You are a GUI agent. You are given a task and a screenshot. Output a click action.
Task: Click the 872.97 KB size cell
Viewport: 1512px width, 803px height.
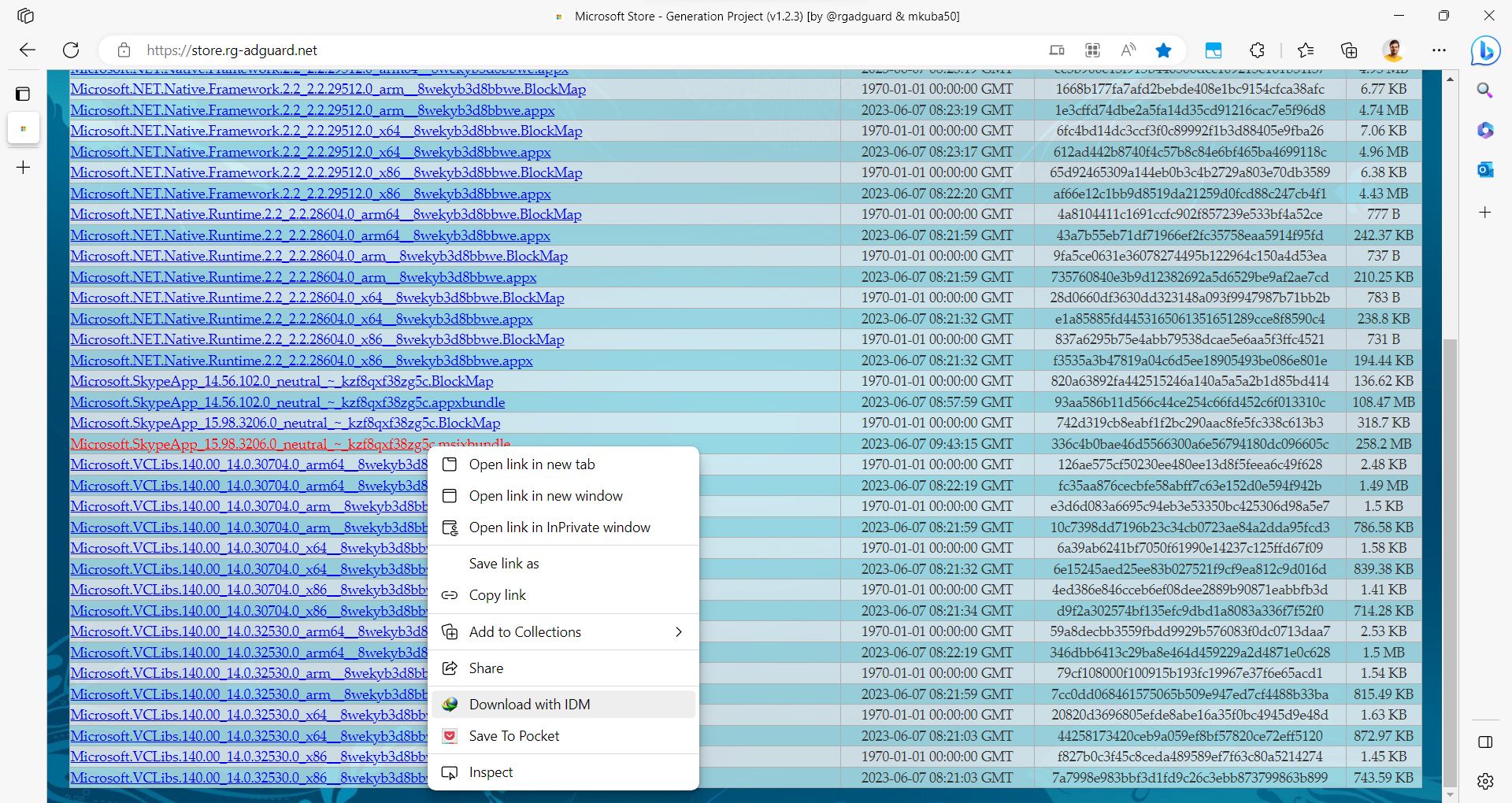tap(1384, 736)
